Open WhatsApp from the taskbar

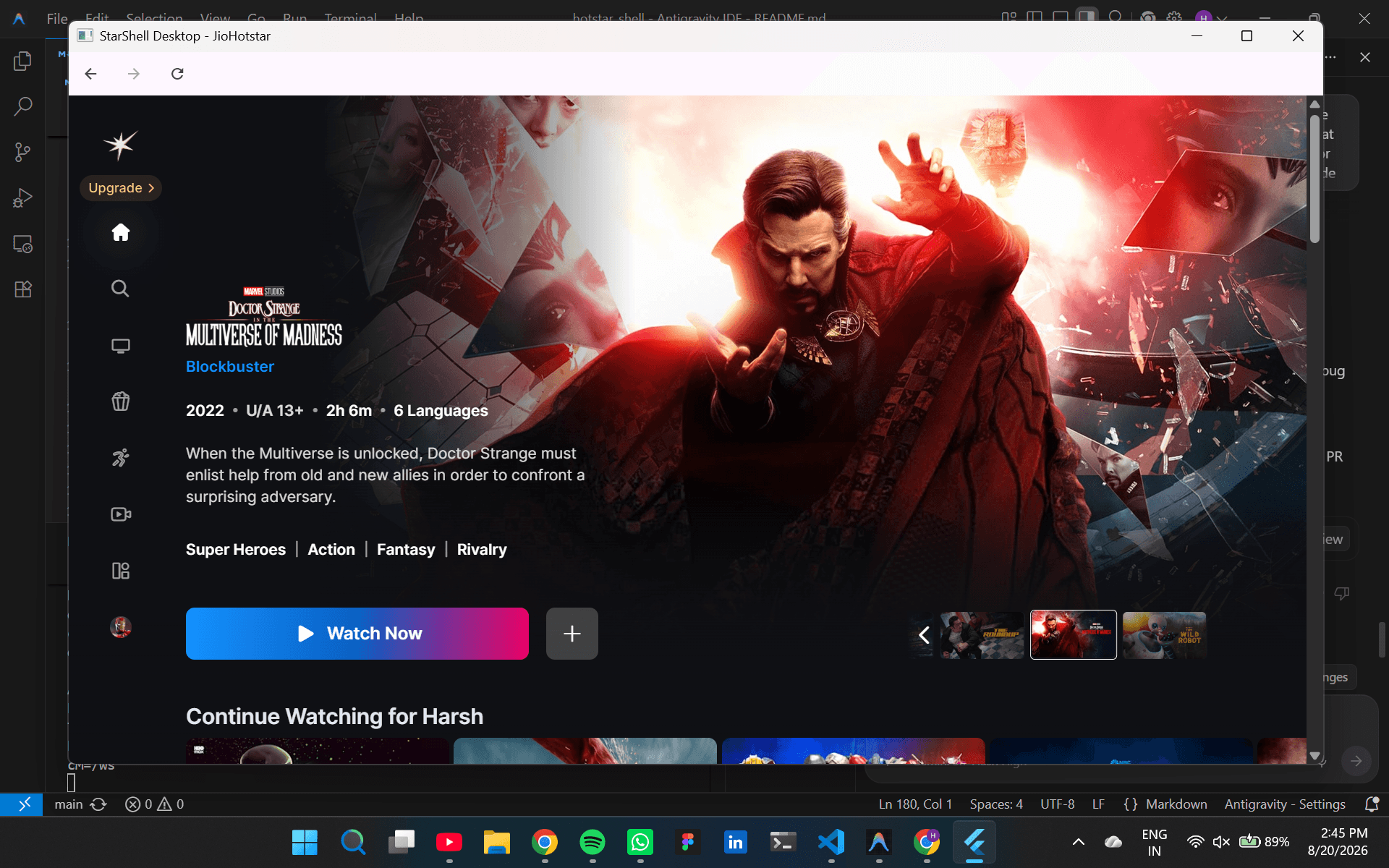click(x=640, y=842)
